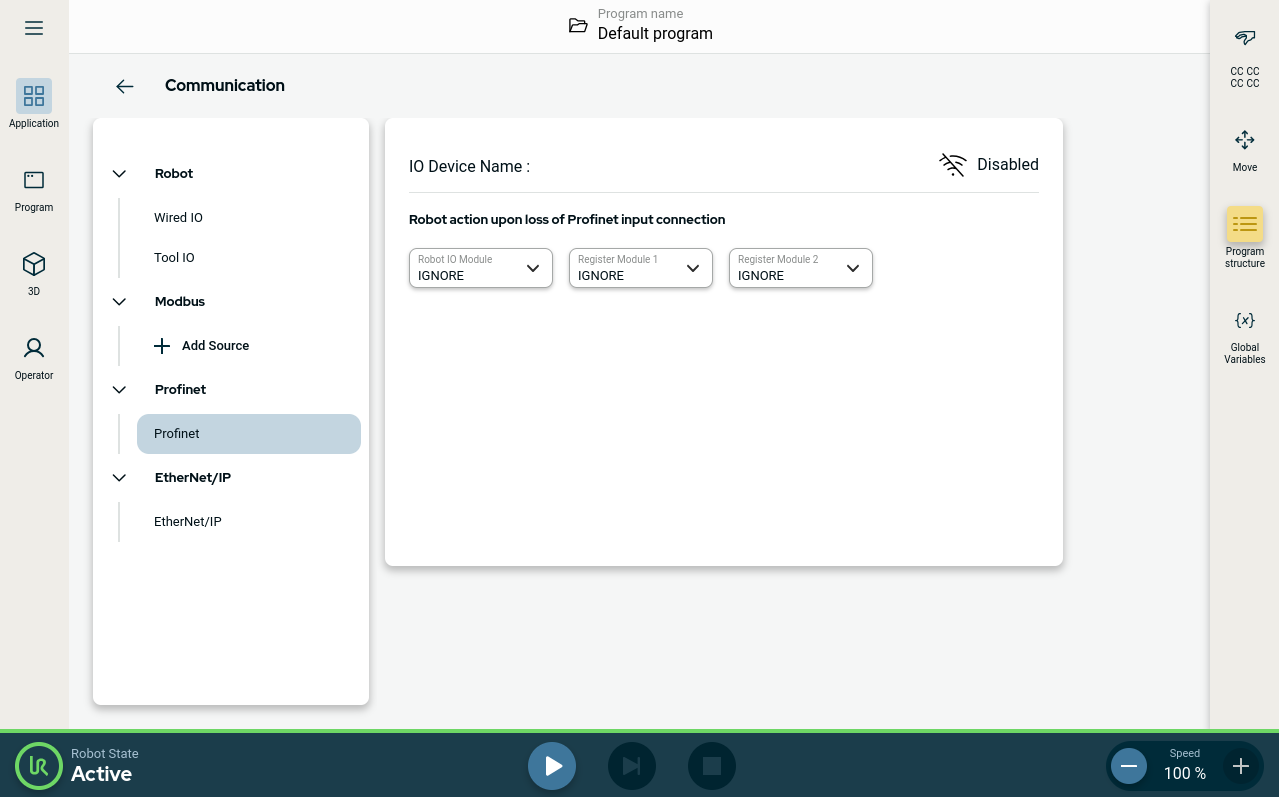
Task: Add a Modbus source
Action: pos(202,346)
